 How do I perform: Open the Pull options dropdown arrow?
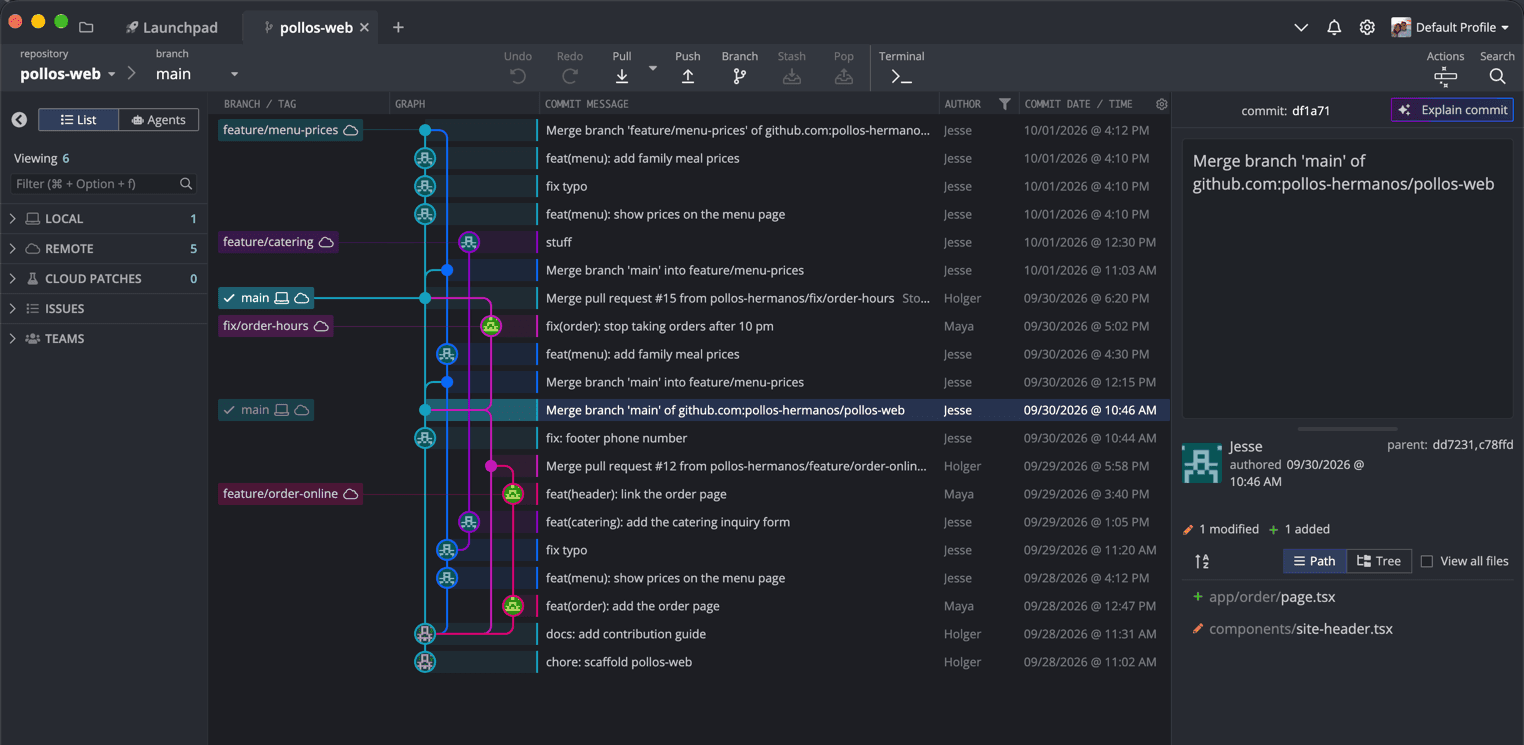653,68
